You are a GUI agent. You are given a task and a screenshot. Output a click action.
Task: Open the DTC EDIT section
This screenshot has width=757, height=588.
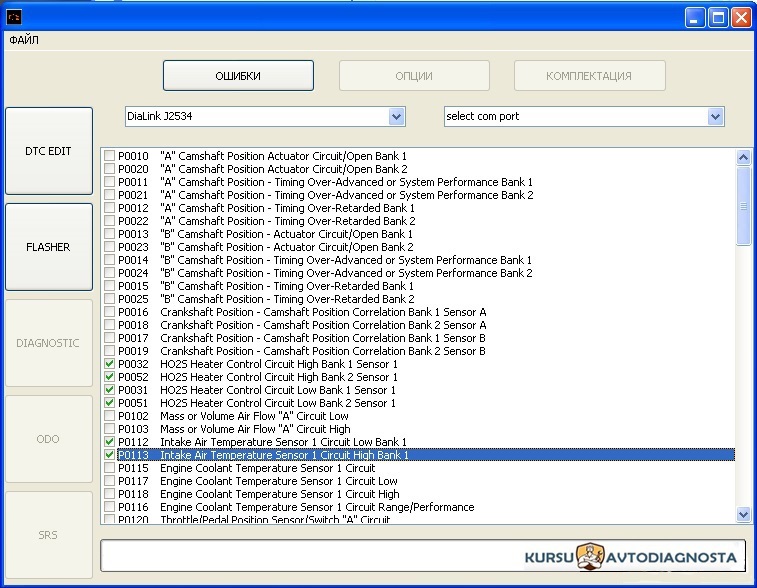point(49,151)
